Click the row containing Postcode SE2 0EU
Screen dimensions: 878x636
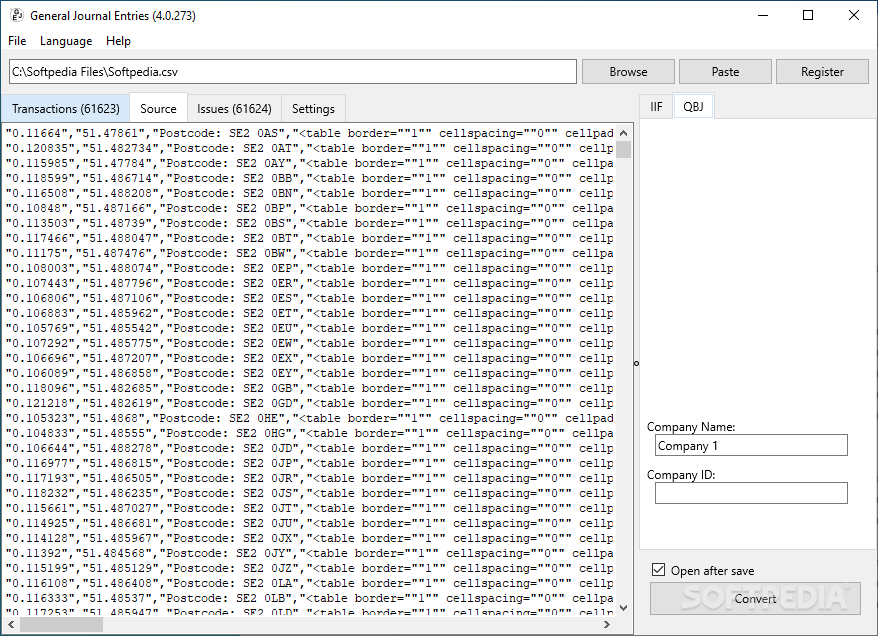coord(310,329)
